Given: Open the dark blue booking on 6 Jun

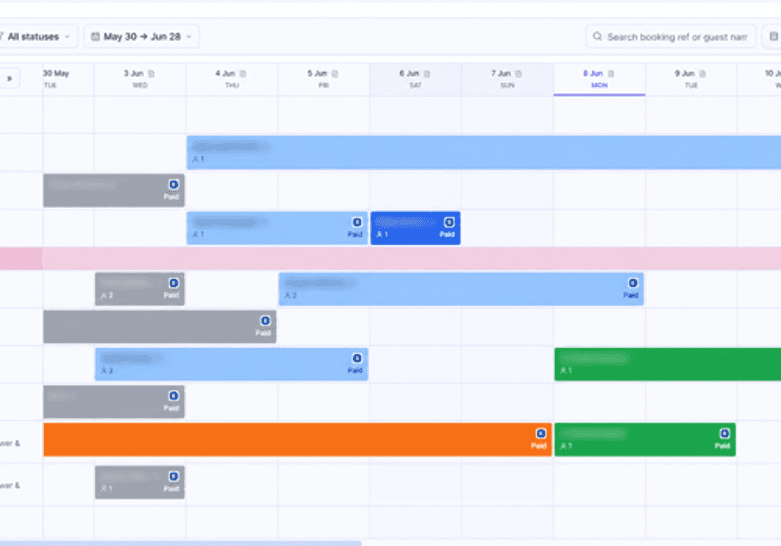Looking at the screenshot, I should coord(415,228).
